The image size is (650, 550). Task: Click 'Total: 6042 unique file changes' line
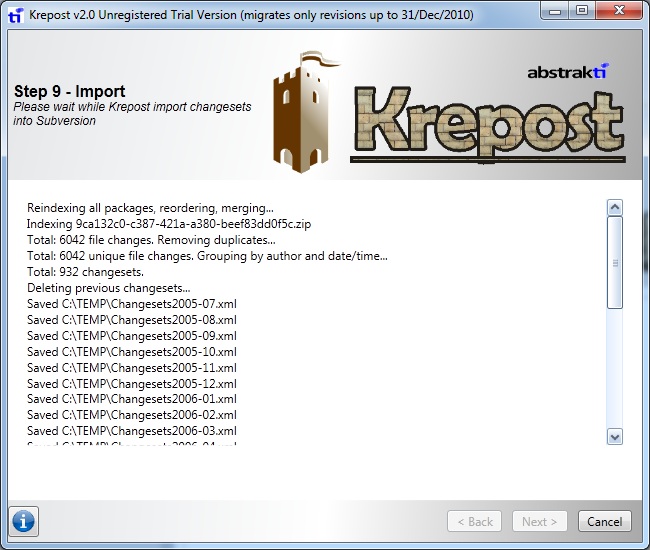pos(207,256)
